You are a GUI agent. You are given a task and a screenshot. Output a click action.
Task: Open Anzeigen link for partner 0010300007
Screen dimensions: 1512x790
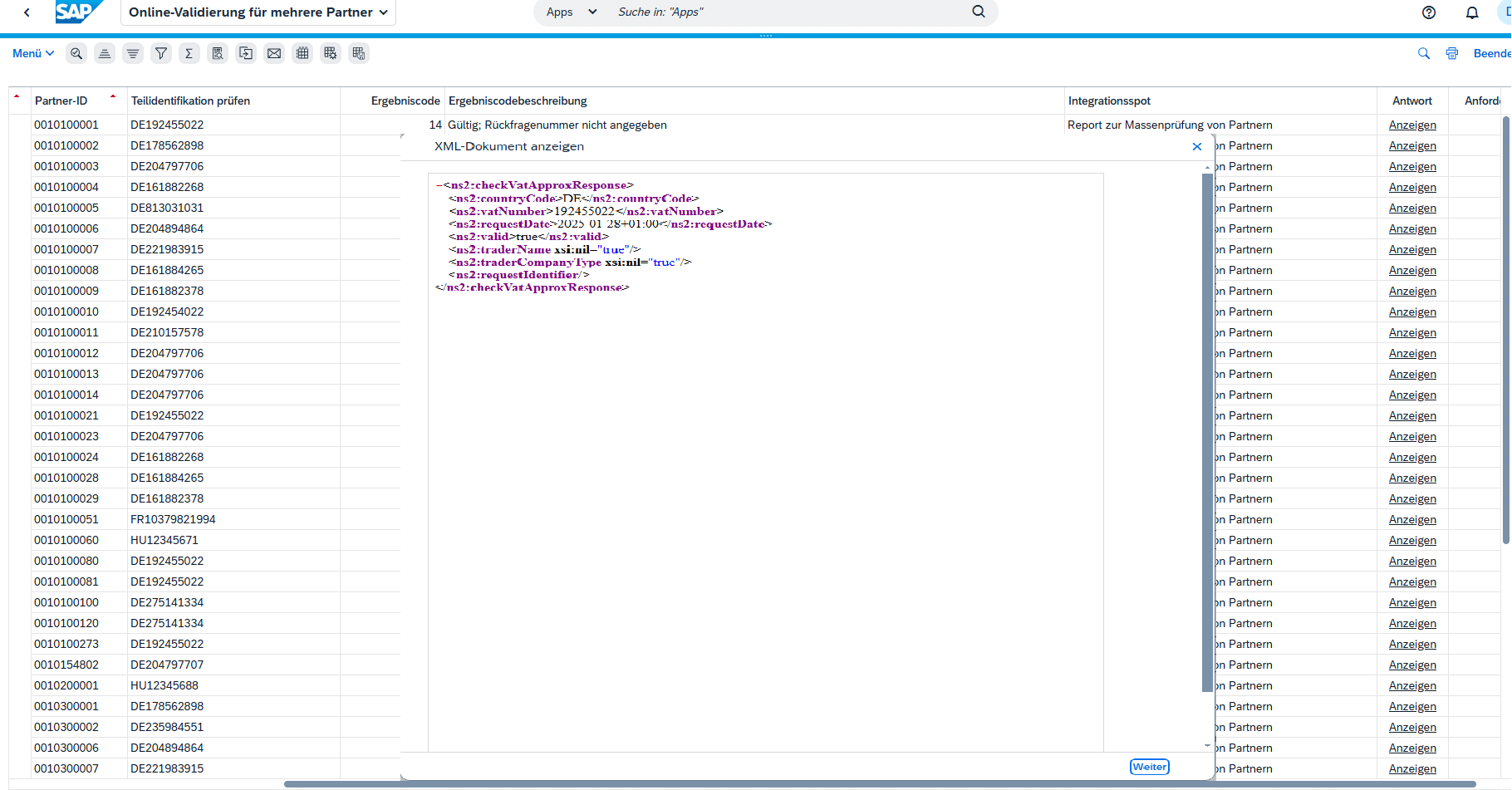click(1412, 768)
